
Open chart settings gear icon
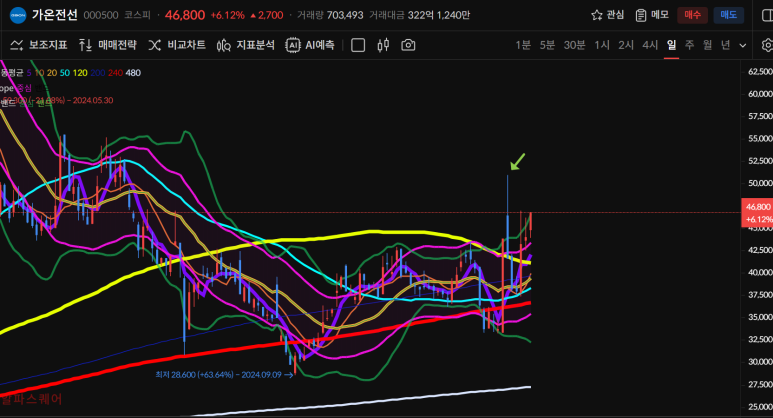click(767, 45)
